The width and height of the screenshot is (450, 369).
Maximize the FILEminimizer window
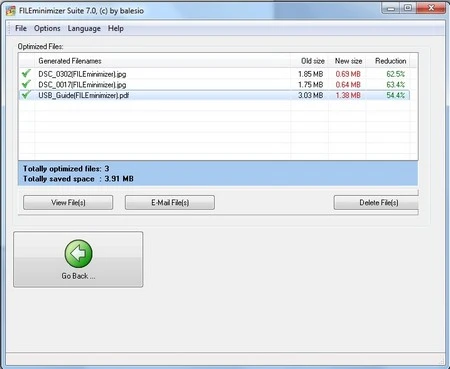tap(408, 8)
